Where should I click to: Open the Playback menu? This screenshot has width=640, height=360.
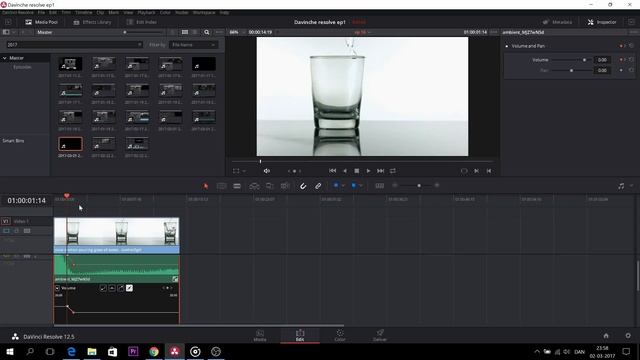click(x=146, y=13)
